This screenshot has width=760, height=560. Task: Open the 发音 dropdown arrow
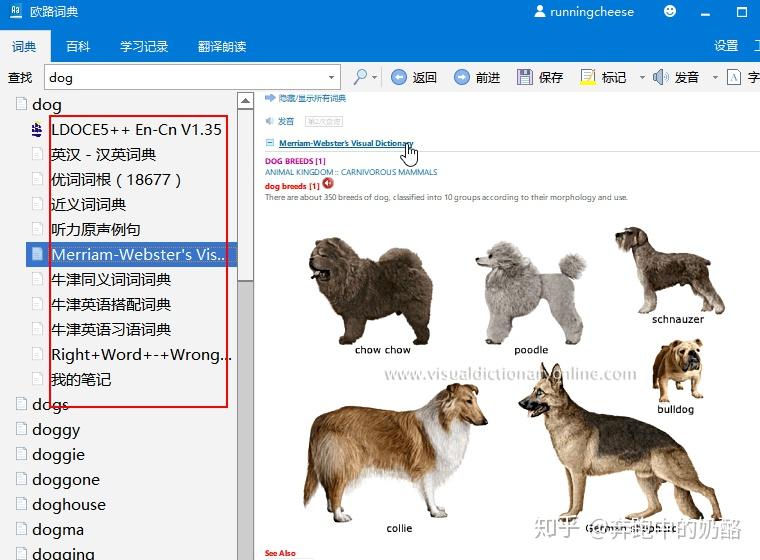tap(715, 78)
